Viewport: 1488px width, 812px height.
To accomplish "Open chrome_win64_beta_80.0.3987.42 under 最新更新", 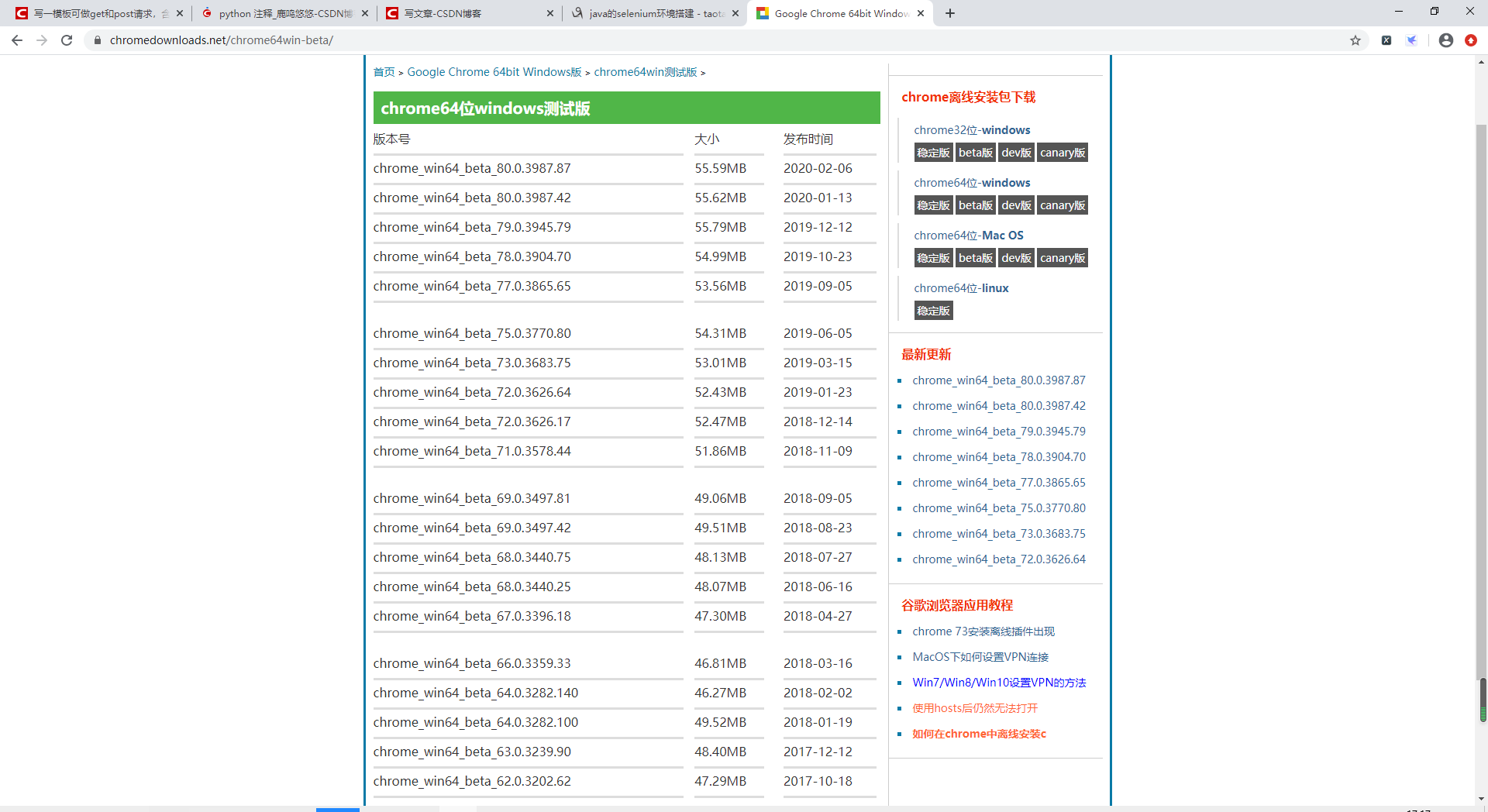I will click(999, 406).
